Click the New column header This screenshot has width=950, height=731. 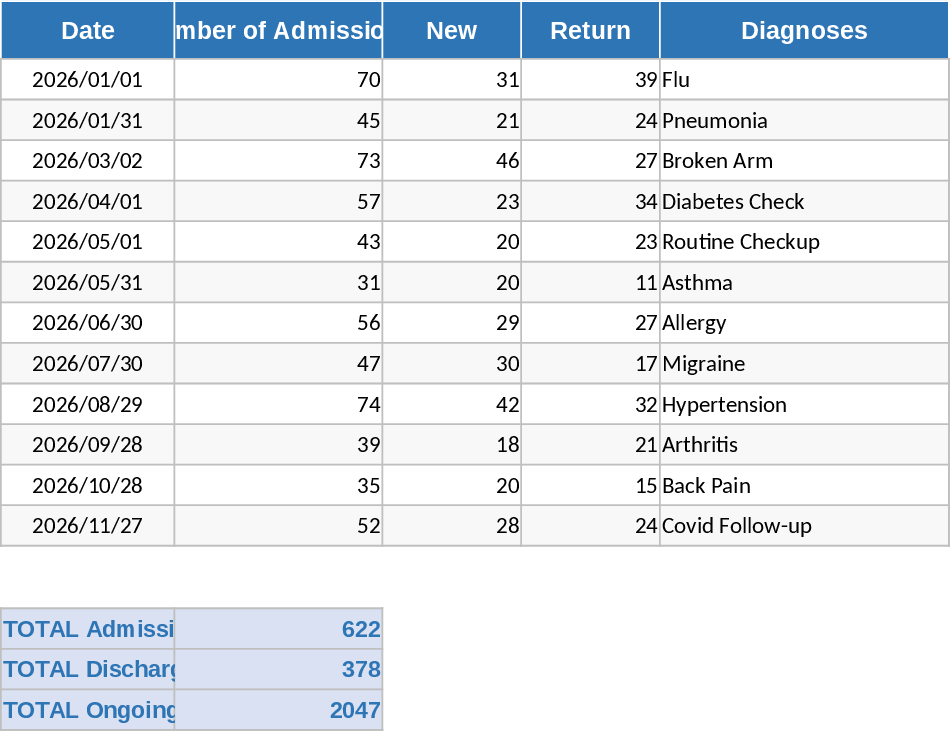click(451, 30)
